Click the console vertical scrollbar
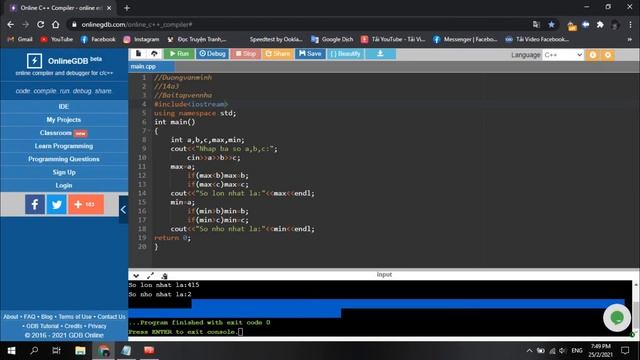This screenshot has width=640, height=360. [x=636, y=309]
